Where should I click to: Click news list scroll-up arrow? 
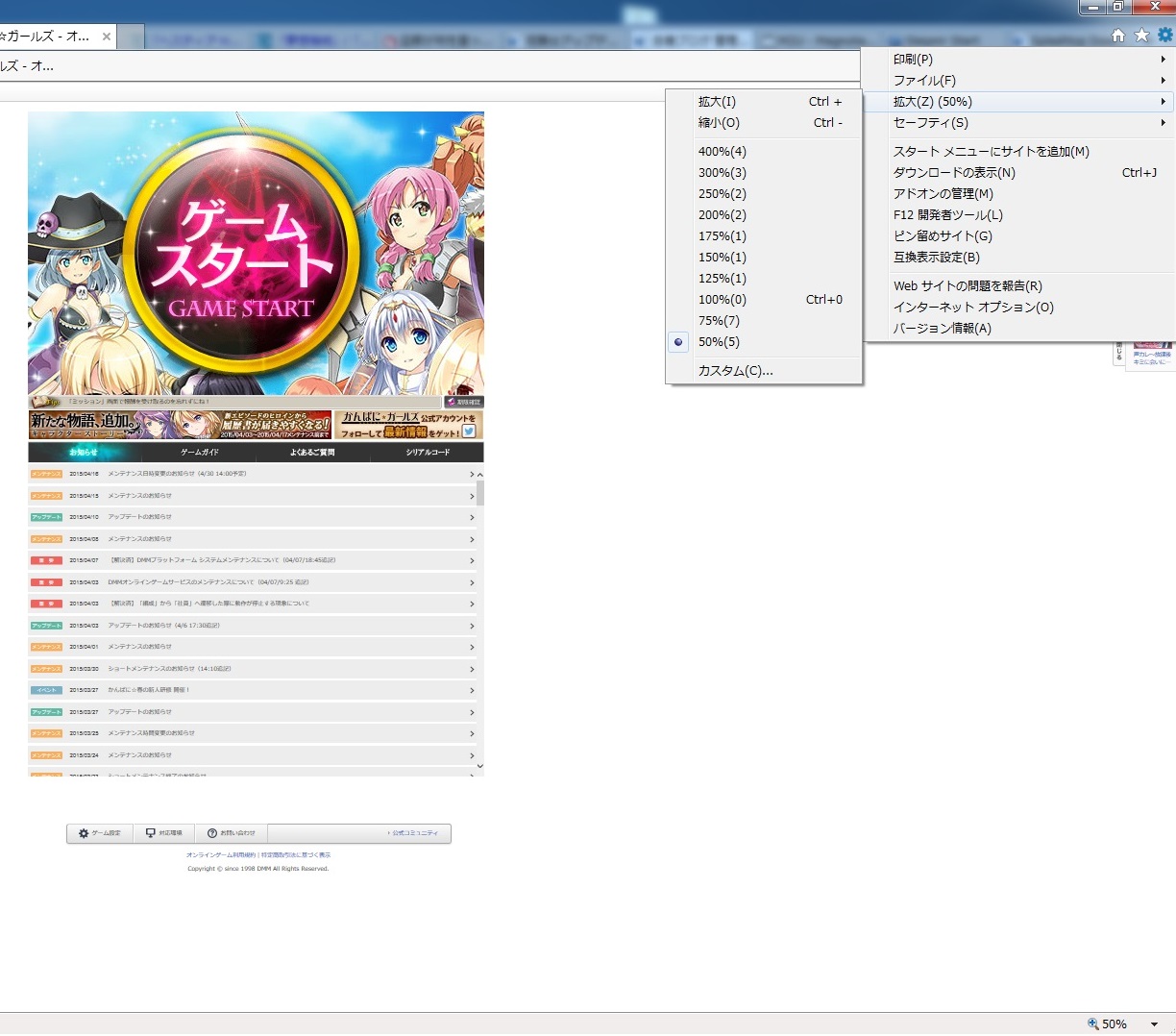pyautogui.click(x=480, y=475)
